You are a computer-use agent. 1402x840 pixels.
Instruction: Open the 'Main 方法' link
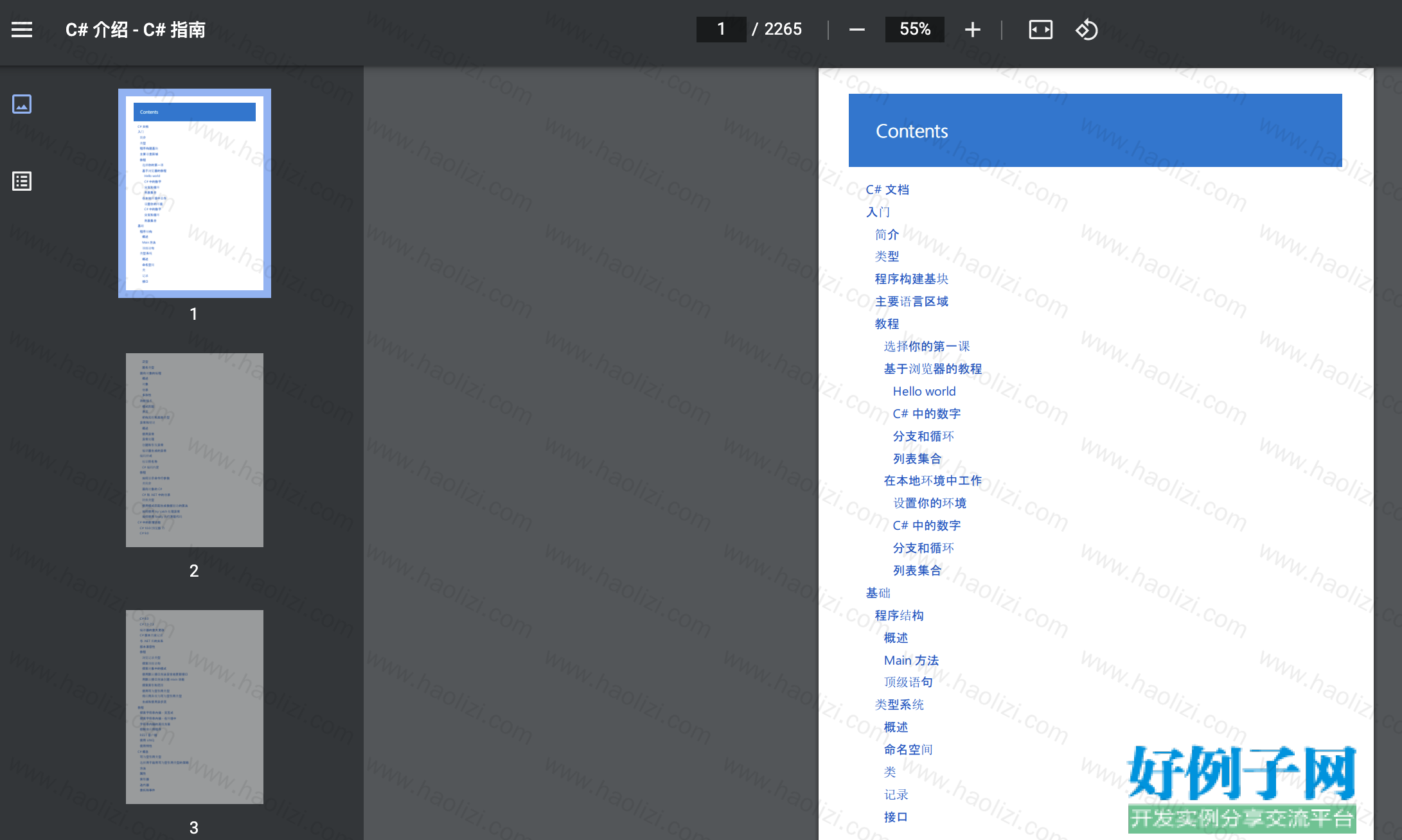[911, 660]
